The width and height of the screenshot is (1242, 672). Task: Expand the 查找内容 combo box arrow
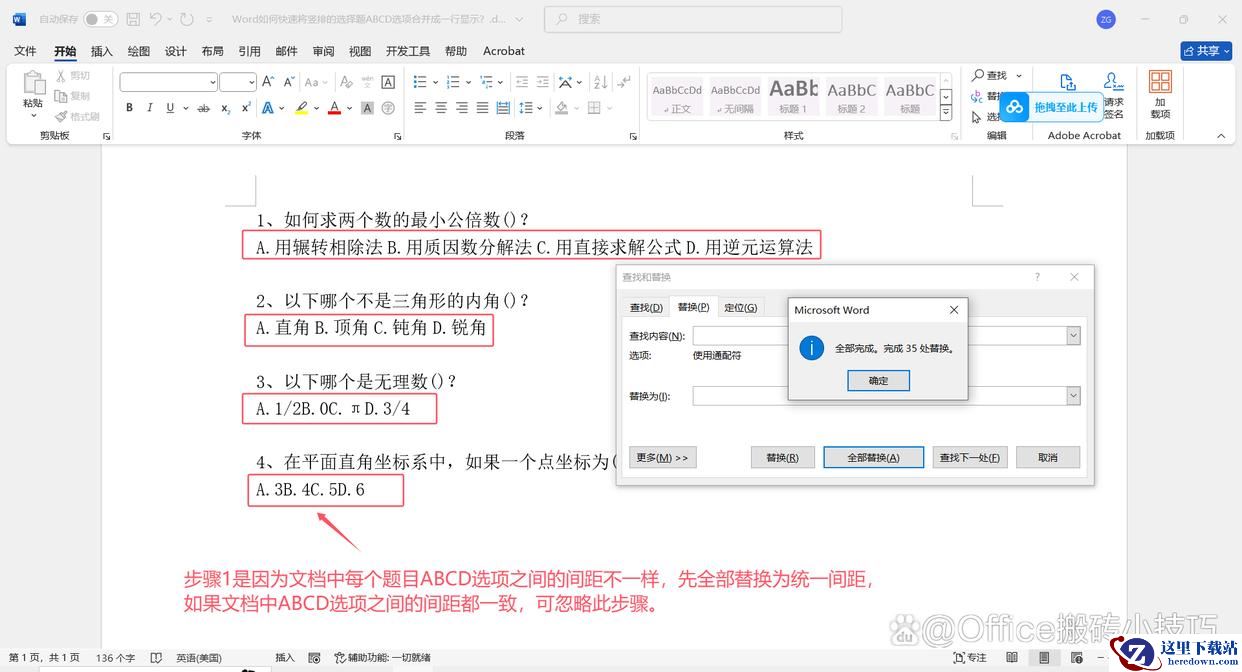pyautogui.click(x=1073, y=336)
